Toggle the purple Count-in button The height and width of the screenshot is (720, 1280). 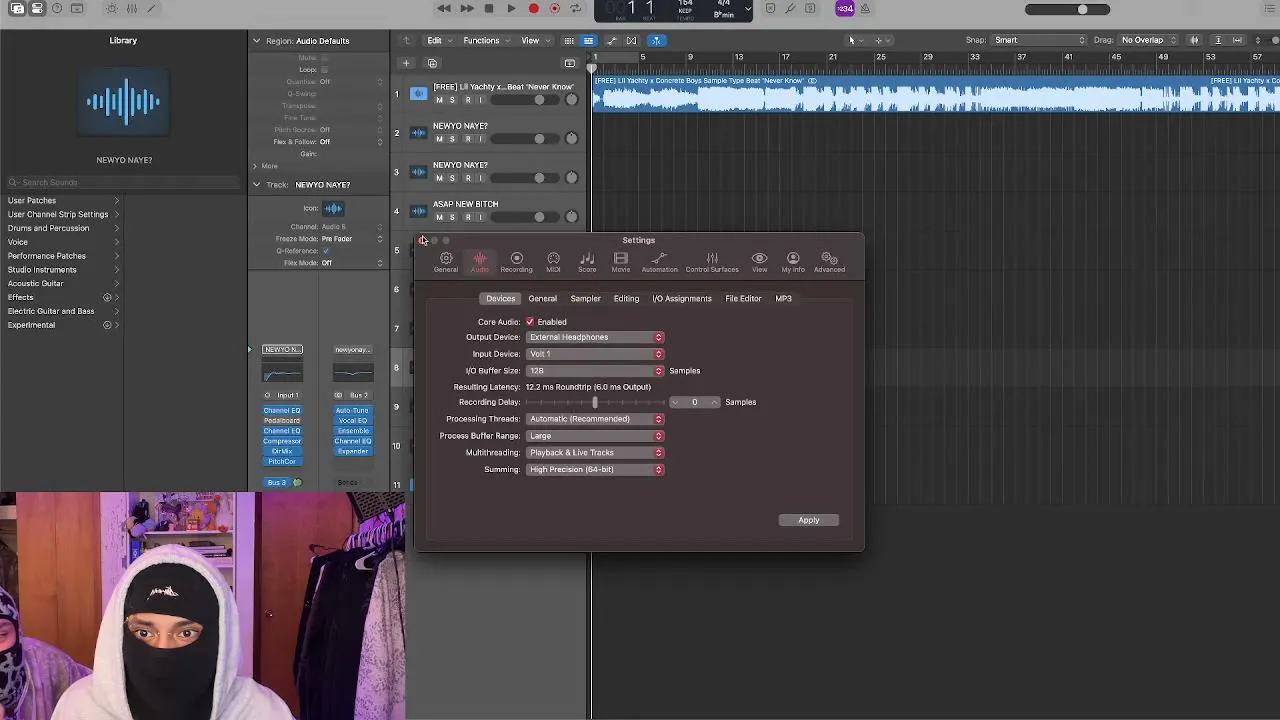tap(845, 9)
